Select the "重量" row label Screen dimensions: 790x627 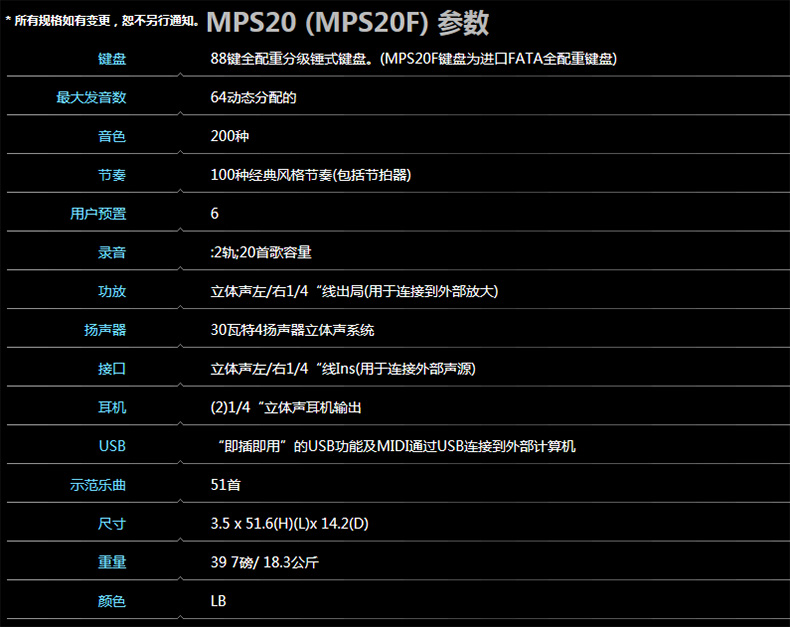(x=112, y=562)
